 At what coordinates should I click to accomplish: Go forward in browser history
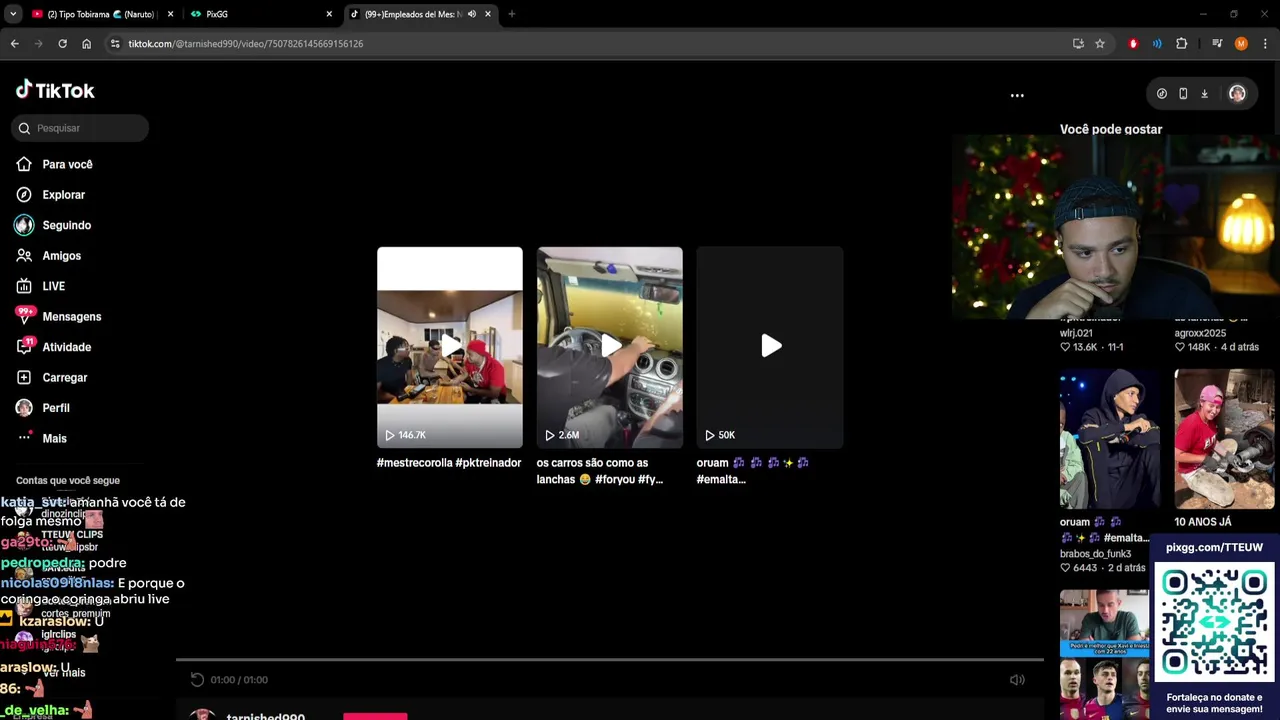coord(39,44)
